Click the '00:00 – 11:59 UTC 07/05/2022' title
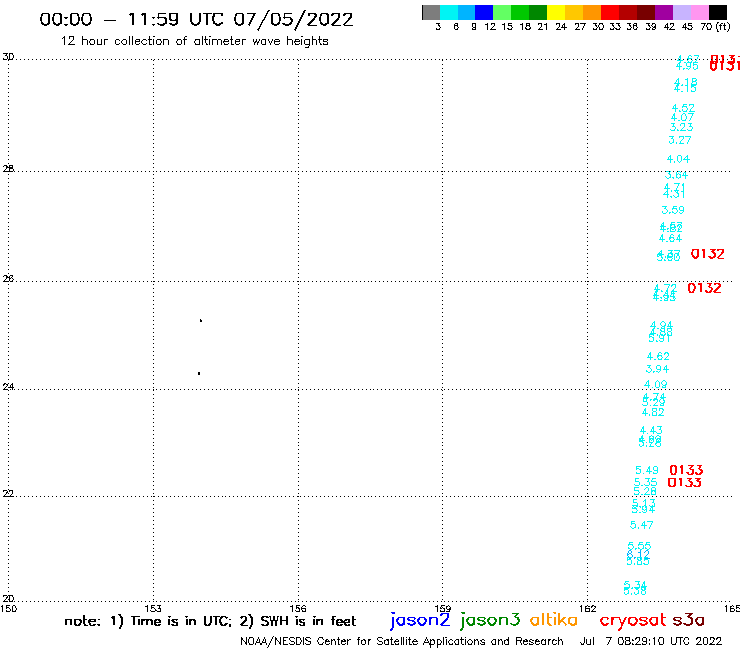Image resolution: width=740 pixels, height=650 pixels. point(196,19)
